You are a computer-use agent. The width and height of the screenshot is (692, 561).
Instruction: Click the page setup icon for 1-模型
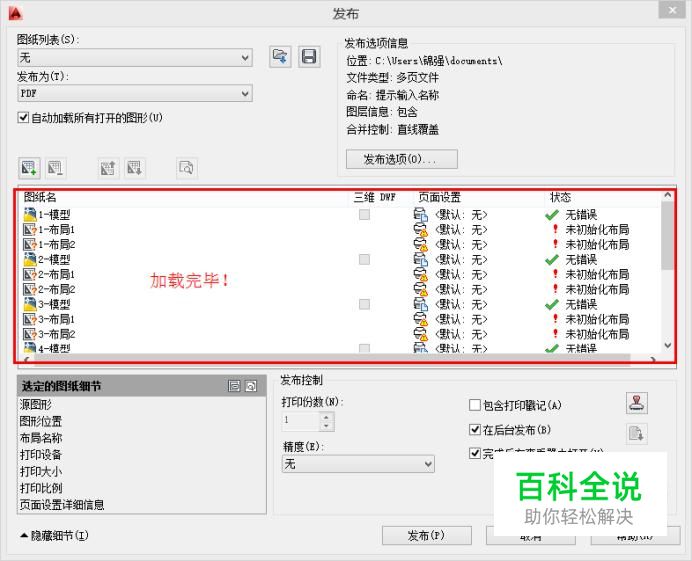tap(421, 215)
